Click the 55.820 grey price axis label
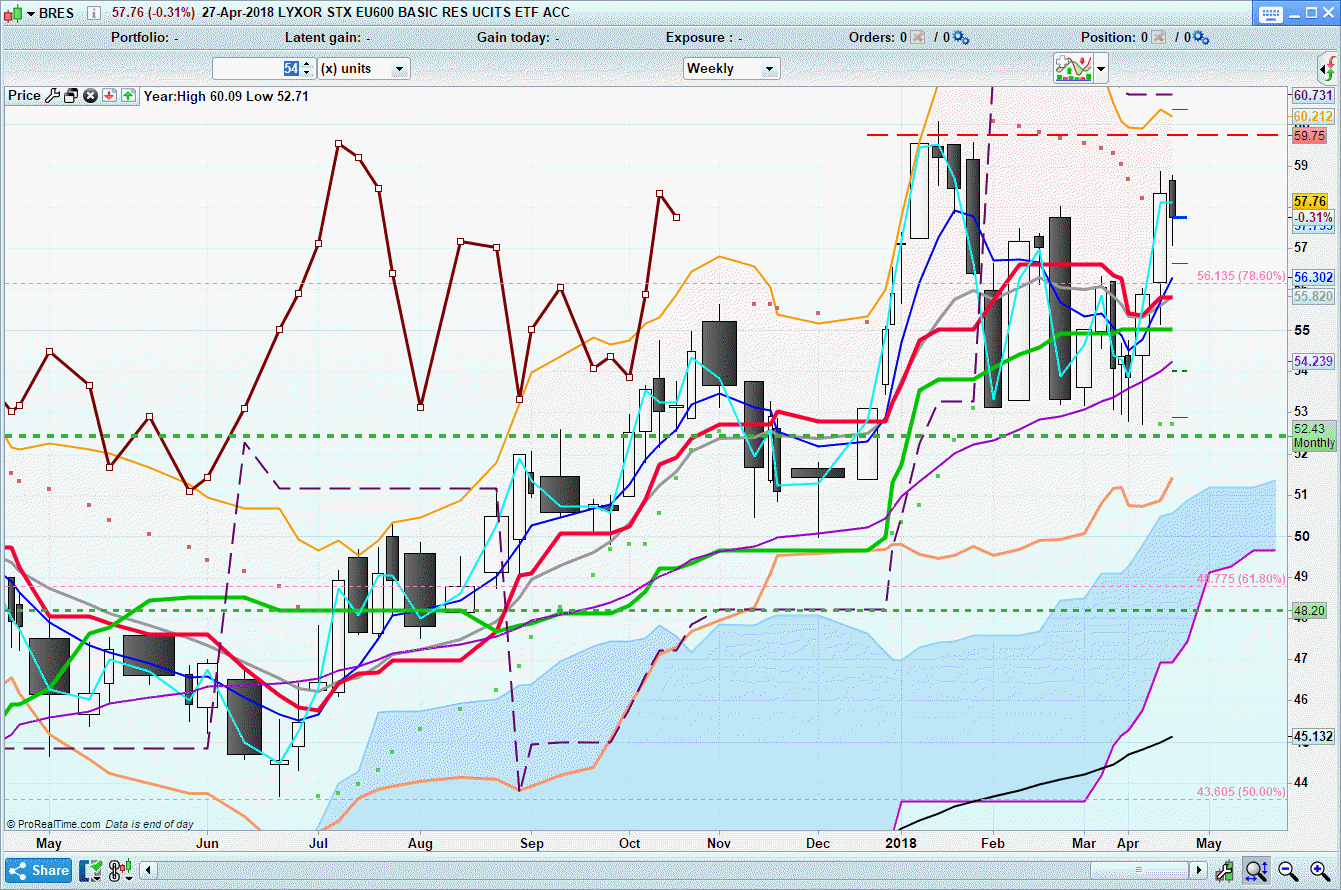The width and height of the screenshot is (1341, 890). click(1313, 297)
